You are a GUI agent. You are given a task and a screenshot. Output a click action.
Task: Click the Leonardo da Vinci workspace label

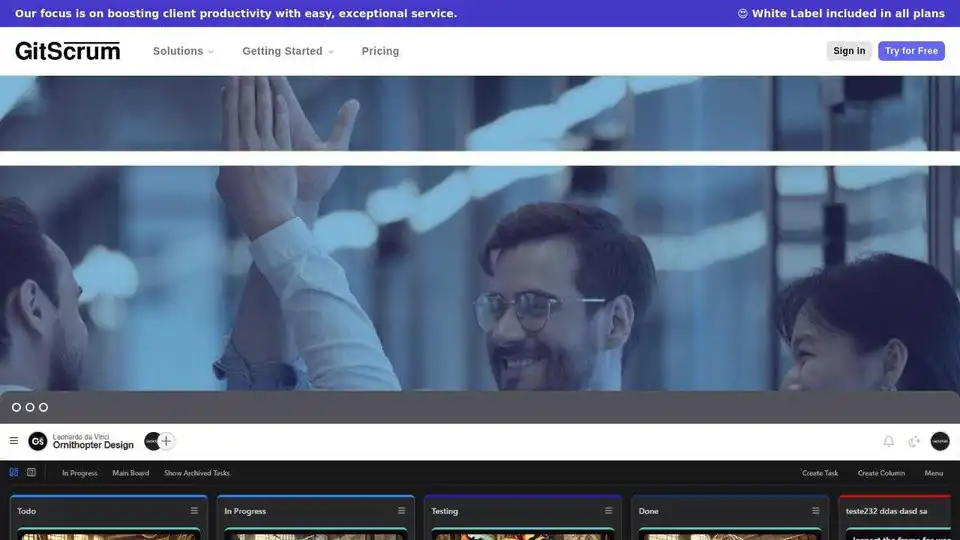[81, 437]
